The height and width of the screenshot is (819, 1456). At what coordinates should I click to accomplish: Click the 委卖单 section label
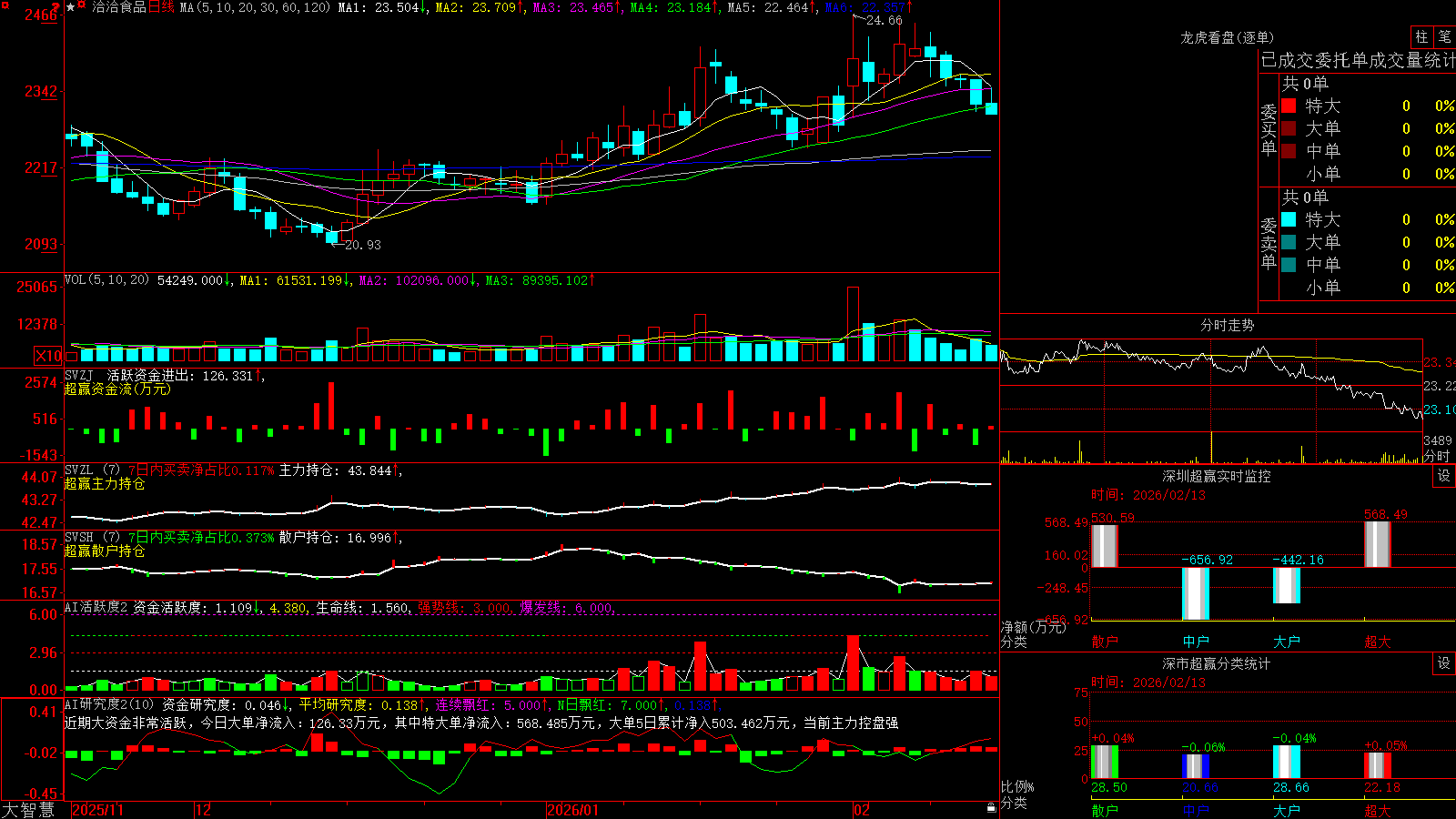[x=1269, y=244]
